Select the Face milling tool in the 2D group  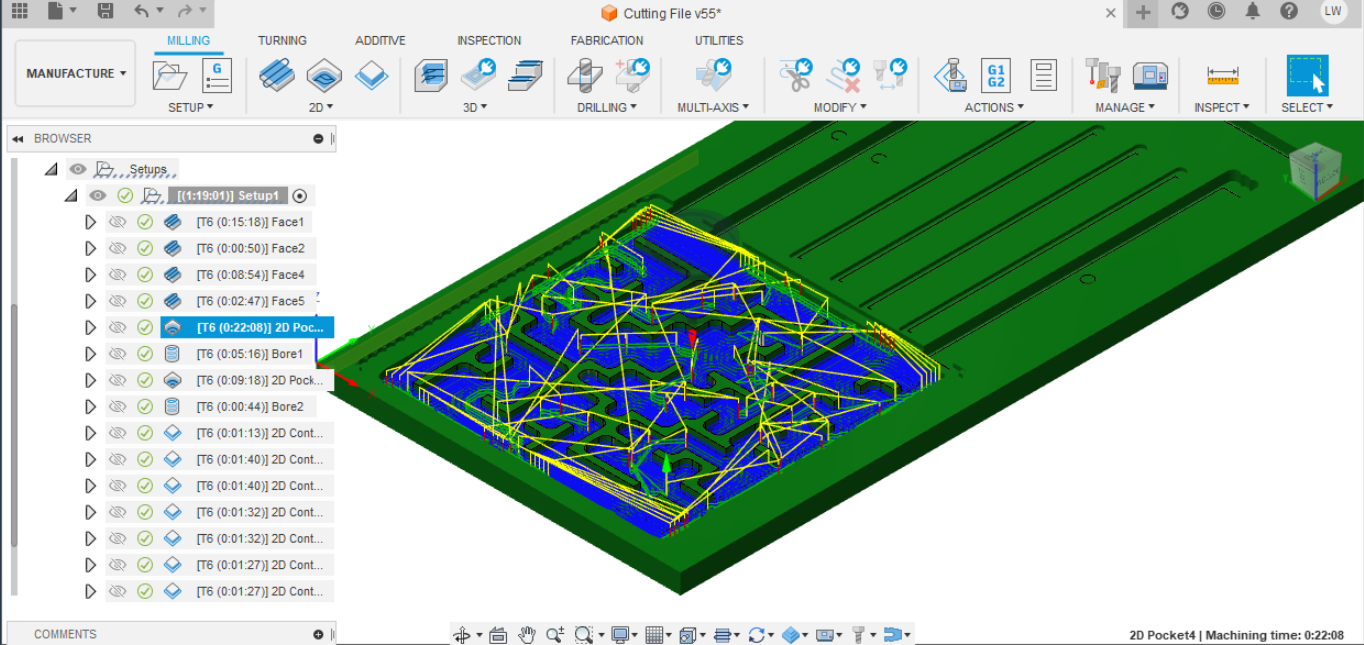[277, 75]
